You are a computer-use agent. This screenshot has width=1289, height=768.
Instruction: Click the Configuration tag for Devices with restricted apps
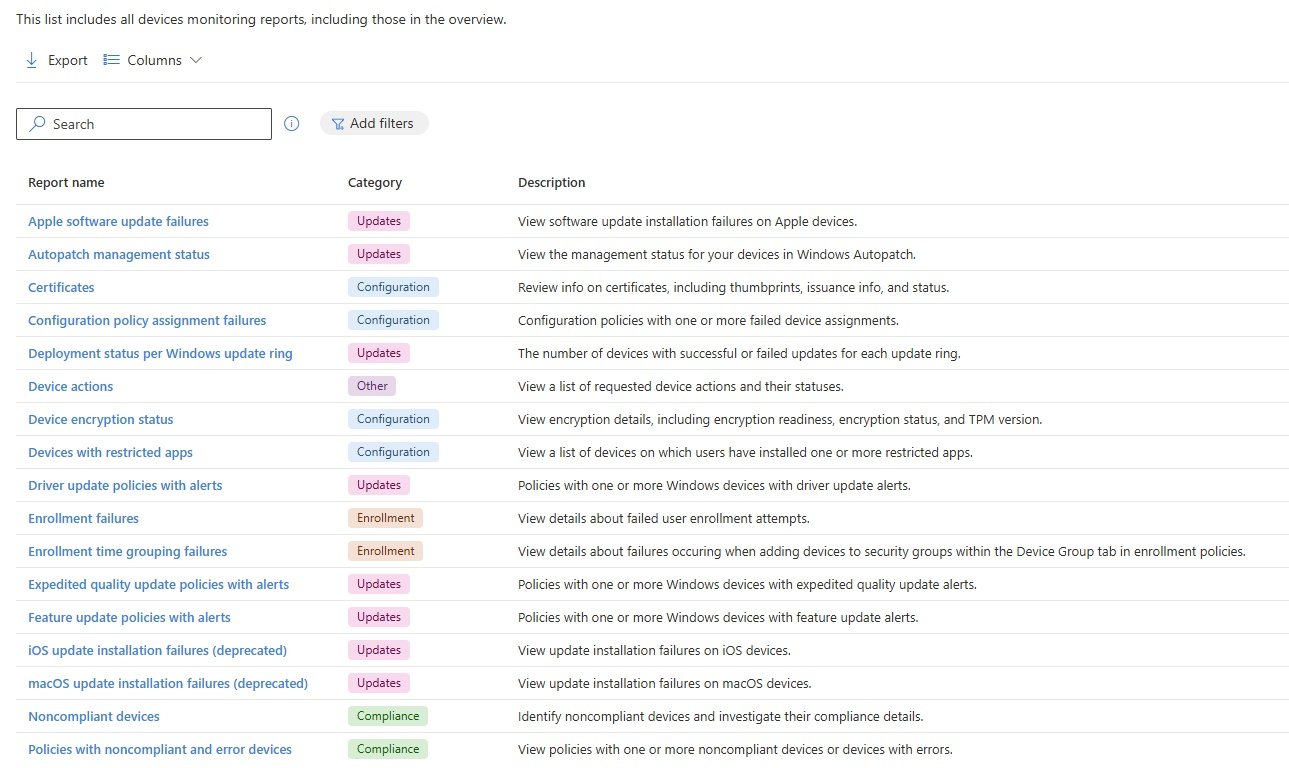393,452
